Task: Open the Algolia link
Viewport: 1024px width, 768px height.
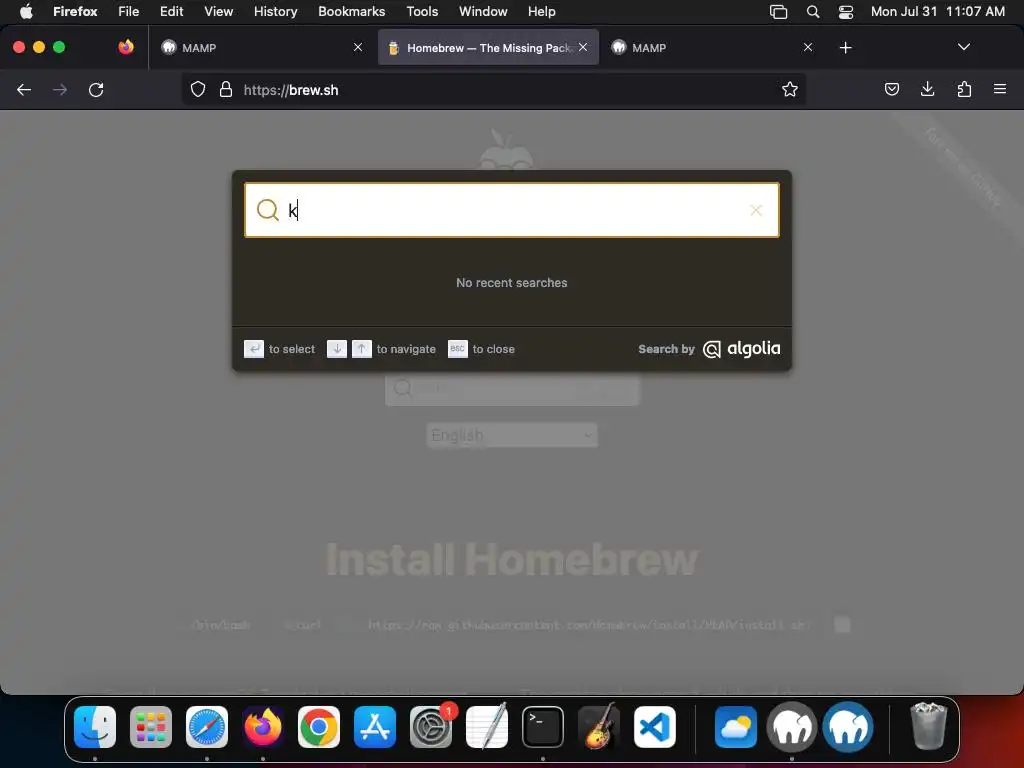Action: click(741, 349)
